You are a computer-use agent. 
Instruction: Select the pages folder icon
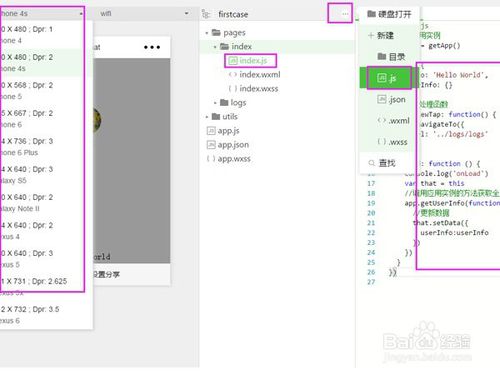216,33
